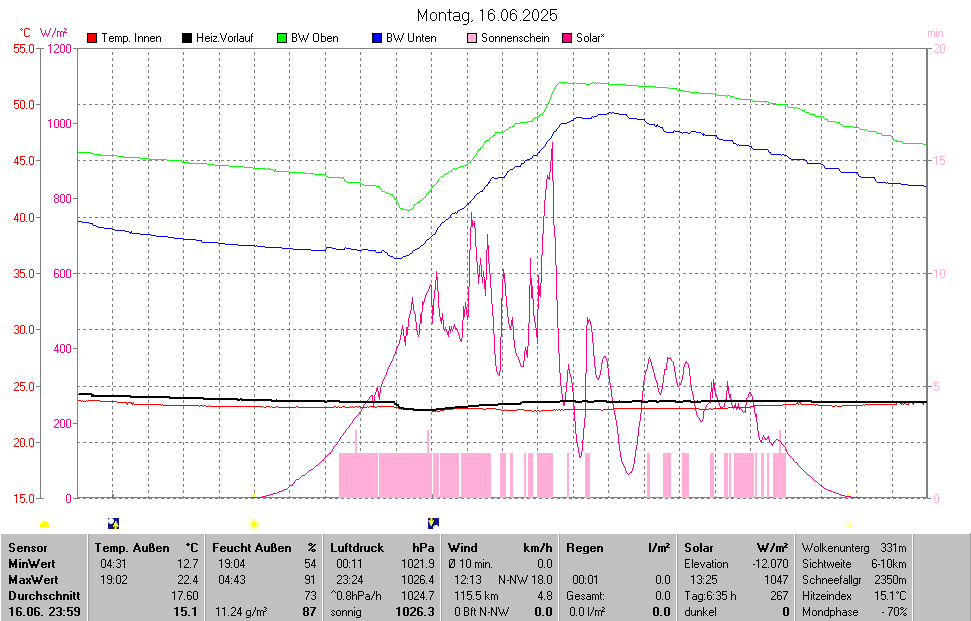Click the 'Sensor' column header
This screenshot has height=621, width=971.
(28, 548)
